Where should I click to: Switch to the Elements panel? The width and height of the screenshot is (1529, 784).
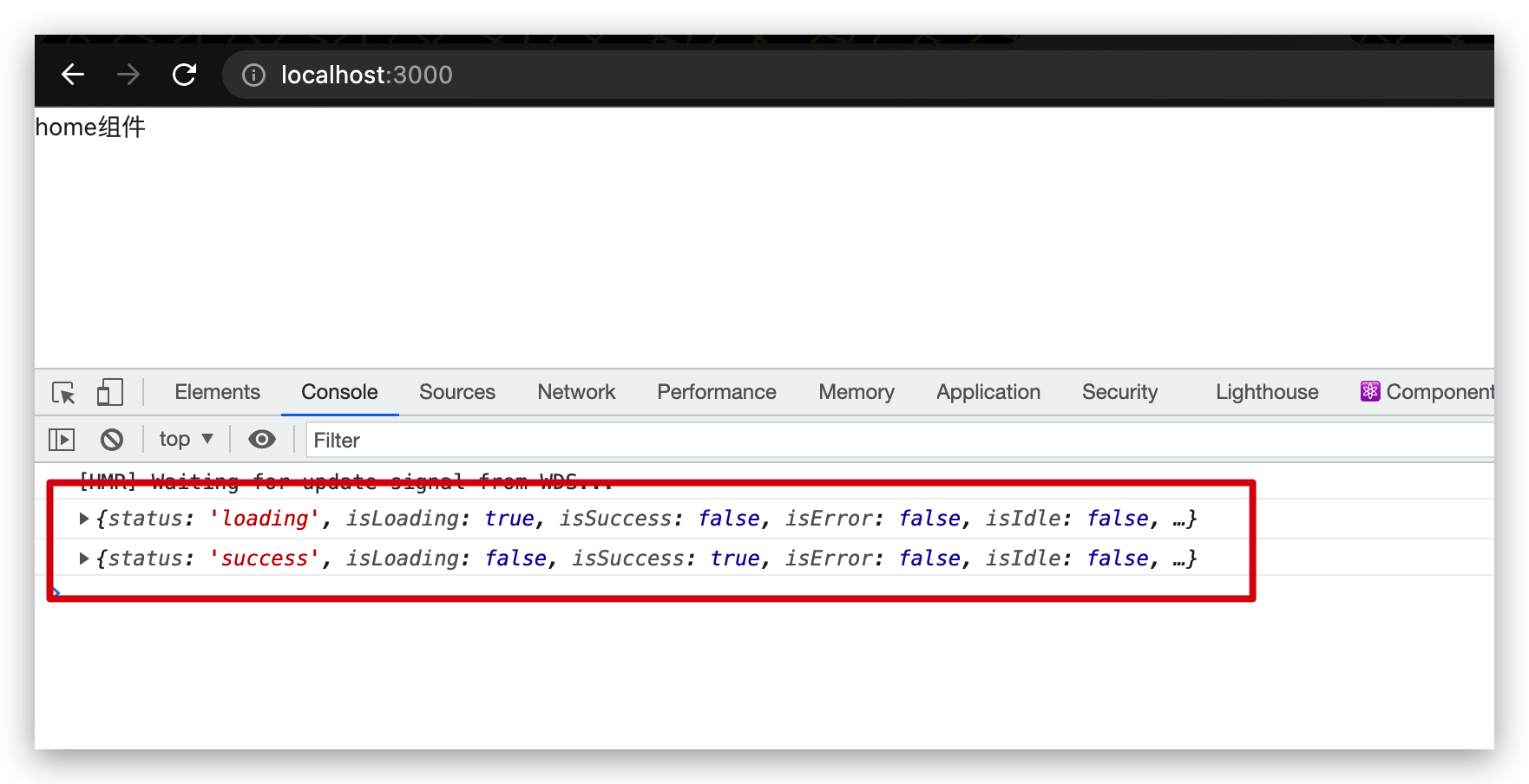(x=216, y=392)
